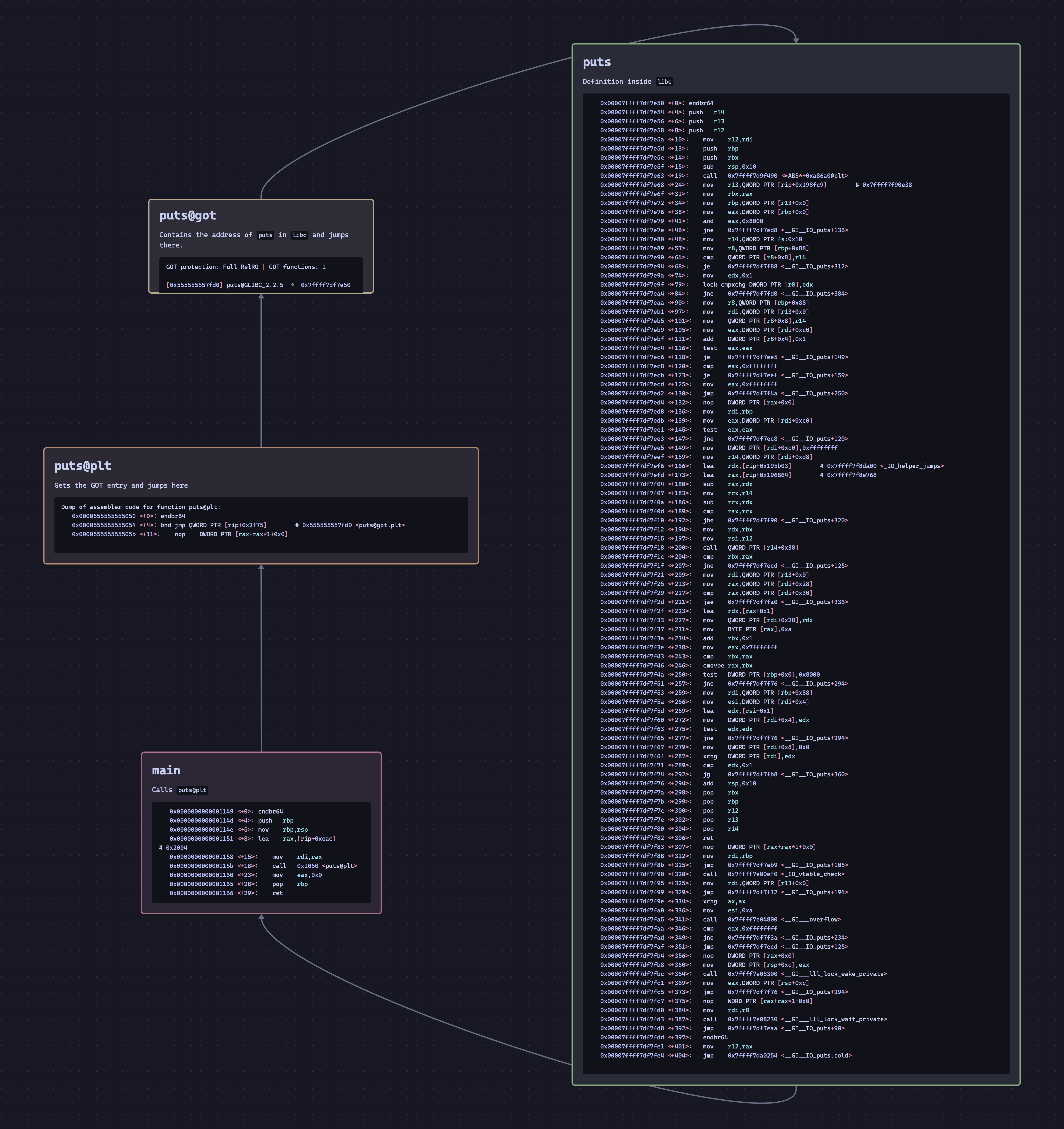Click 'mov r12,rax' at <+401>
The image size is (1064, 1129).
coord(728,1047)
